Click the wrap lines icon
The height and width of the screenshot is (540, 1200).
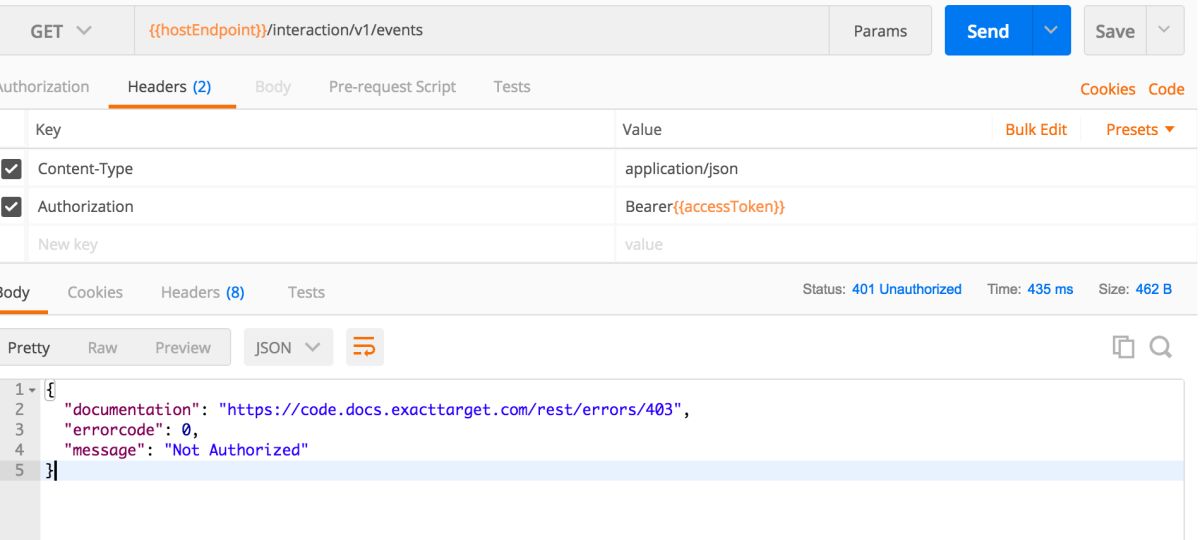364,347
